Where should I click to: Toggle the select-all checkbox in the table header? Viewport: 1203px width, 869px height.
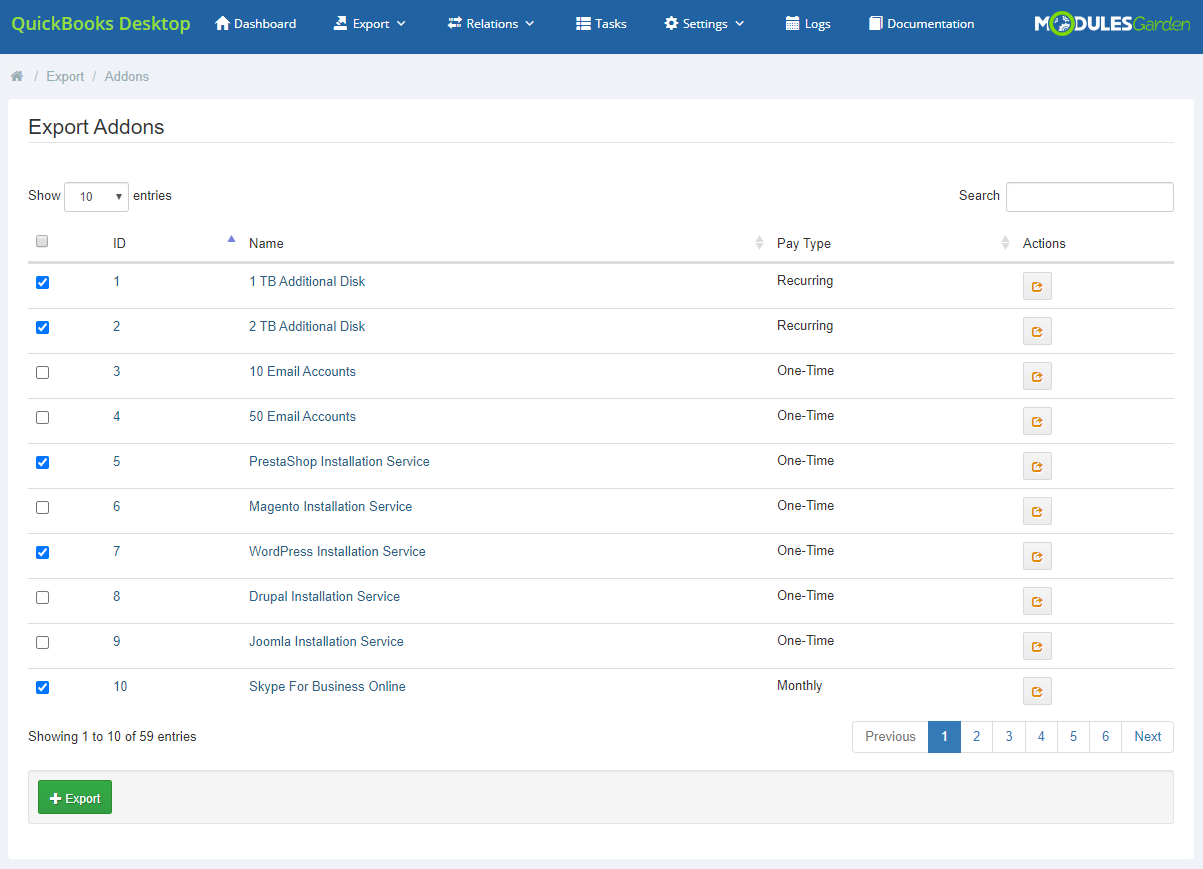pos(42,241)
